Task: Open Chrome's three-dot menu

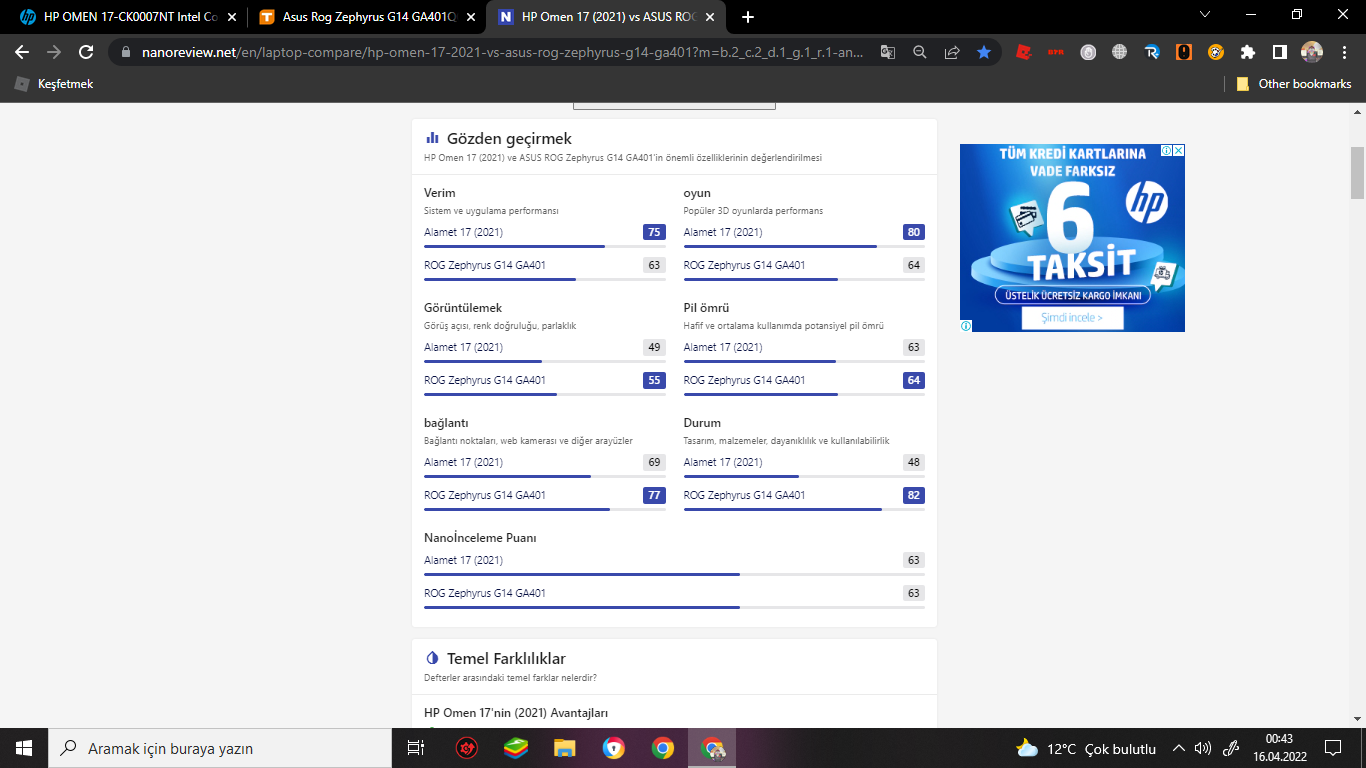Action: coord(1343,52)
